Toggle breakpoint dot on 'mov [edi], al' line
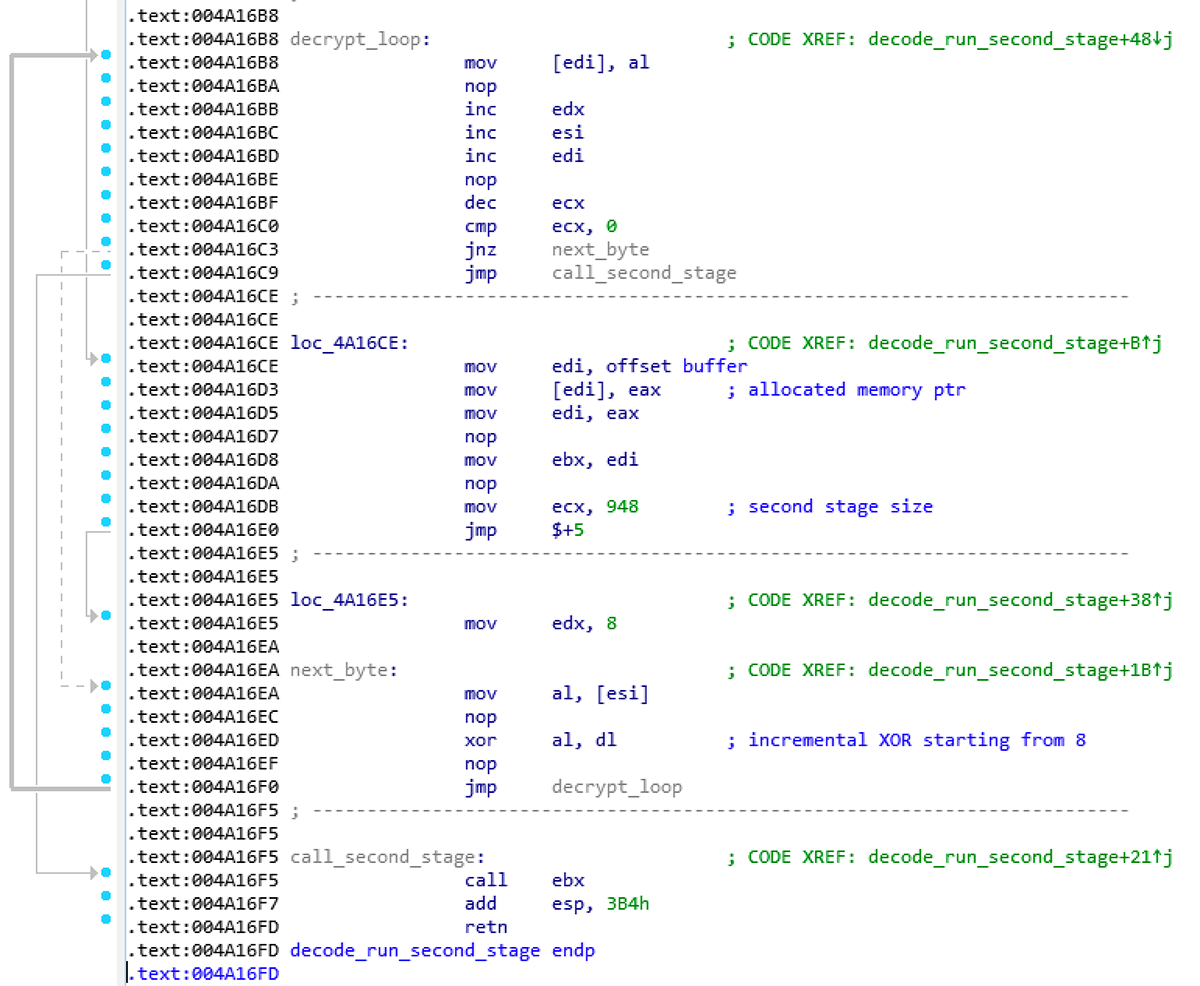Image resolution: width=1200 pixels, height=986 pixels. coord(106,55)
